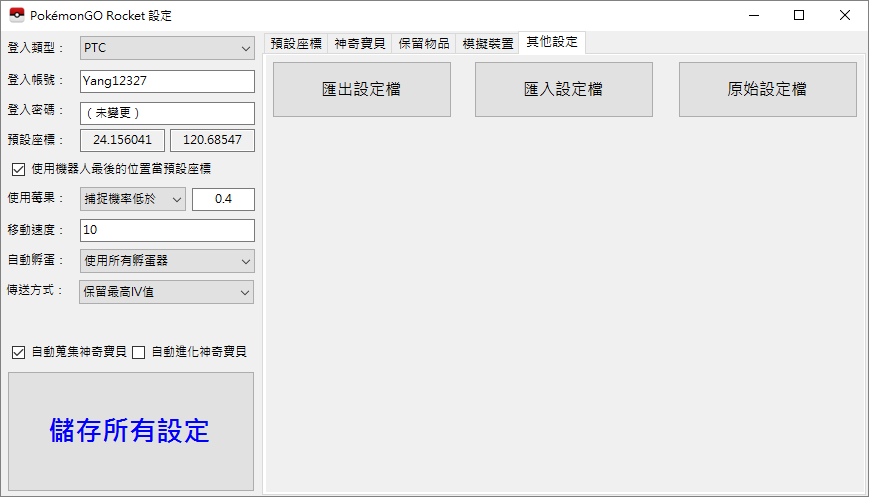This screenshot has height=497, width=869.
Task: Click the latitude field 24.156041
Action: tap(122, 140)
